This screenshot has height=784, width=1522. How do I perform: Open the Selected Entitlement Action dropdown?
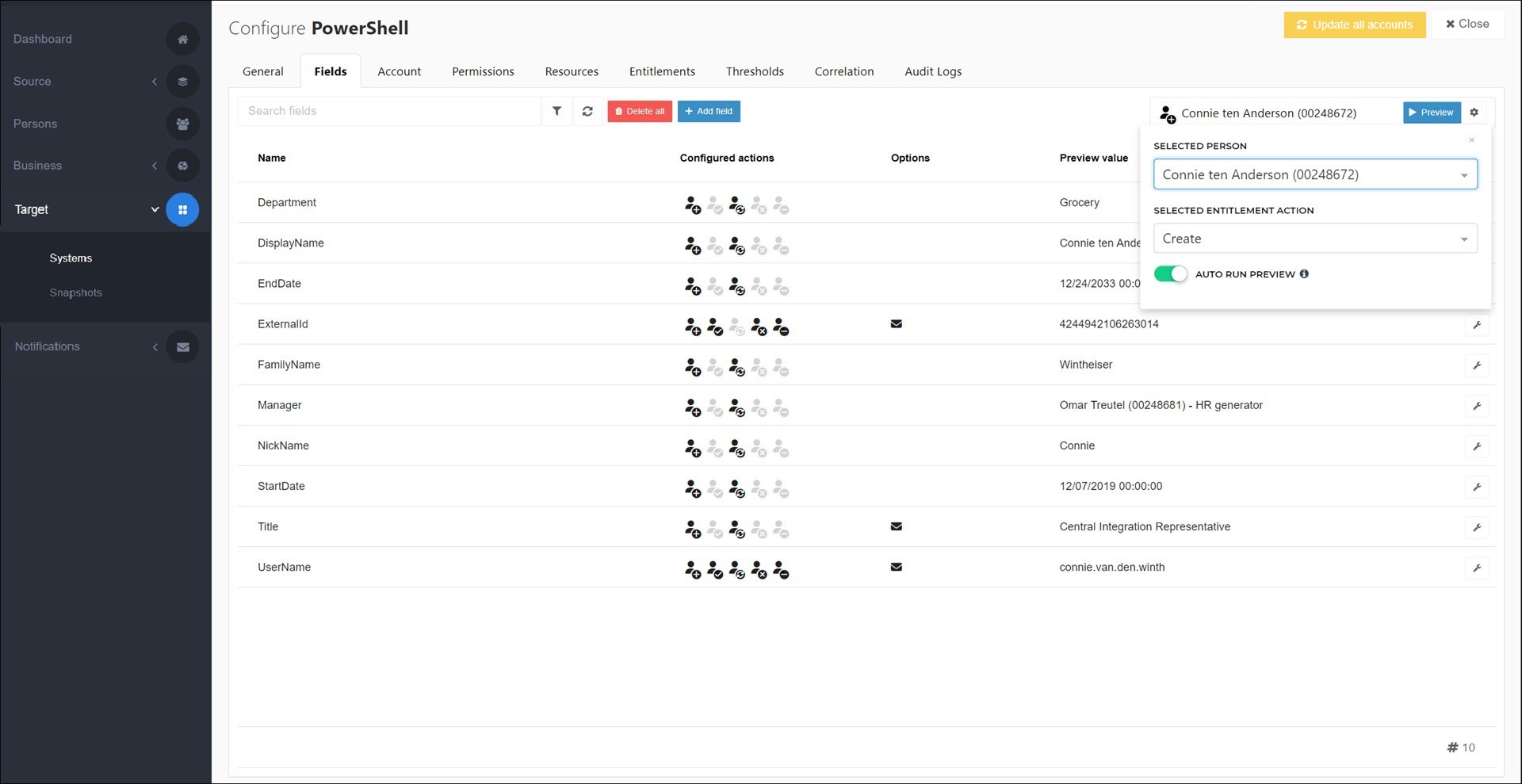coord(1315,239)
